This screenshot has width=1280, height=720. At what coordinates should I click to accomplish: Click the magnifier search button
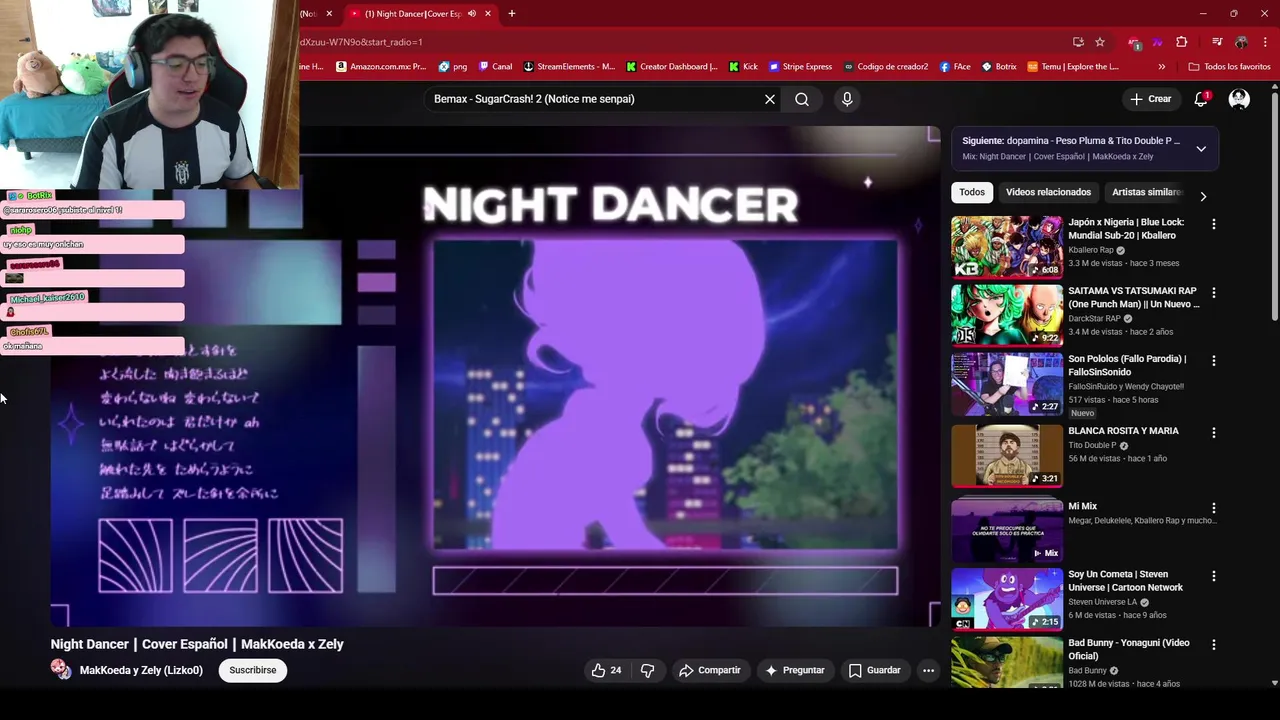[x=802, y=99]
